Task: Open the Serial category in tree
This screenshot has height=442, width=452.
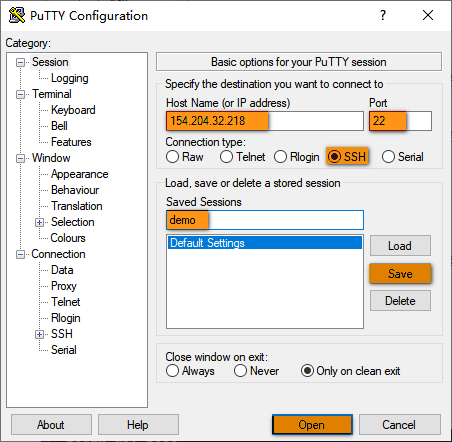Action: [x=64, y=350]
